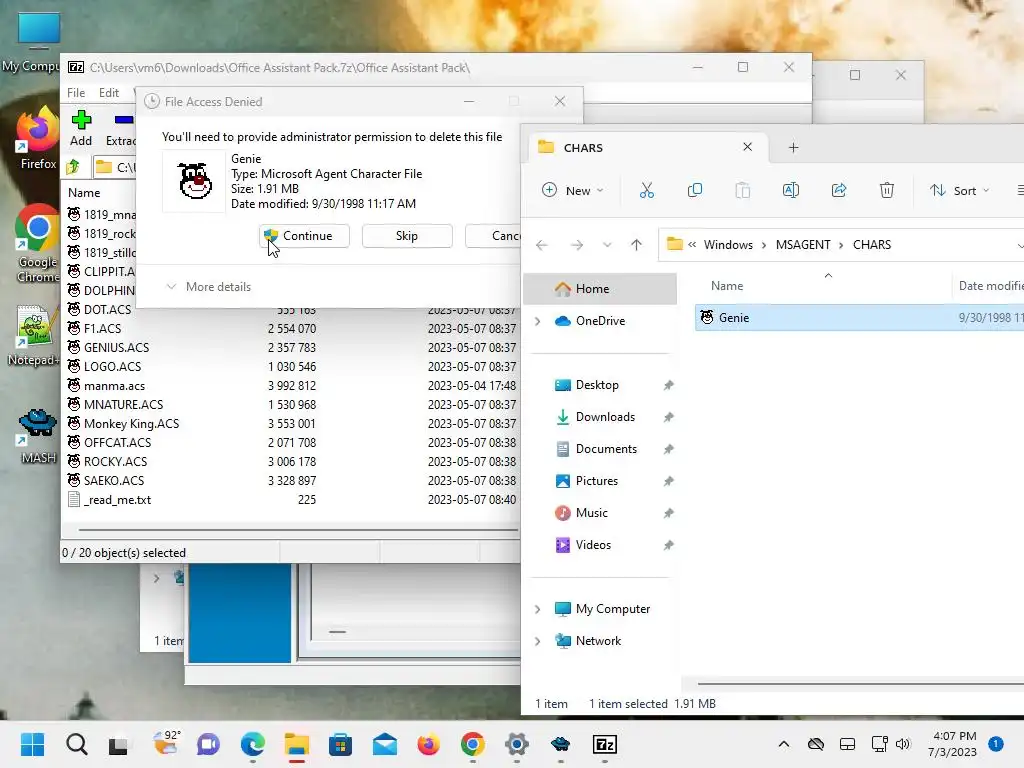
Task: Show hidden system tray icons chevron
Action: click(784, 744)
